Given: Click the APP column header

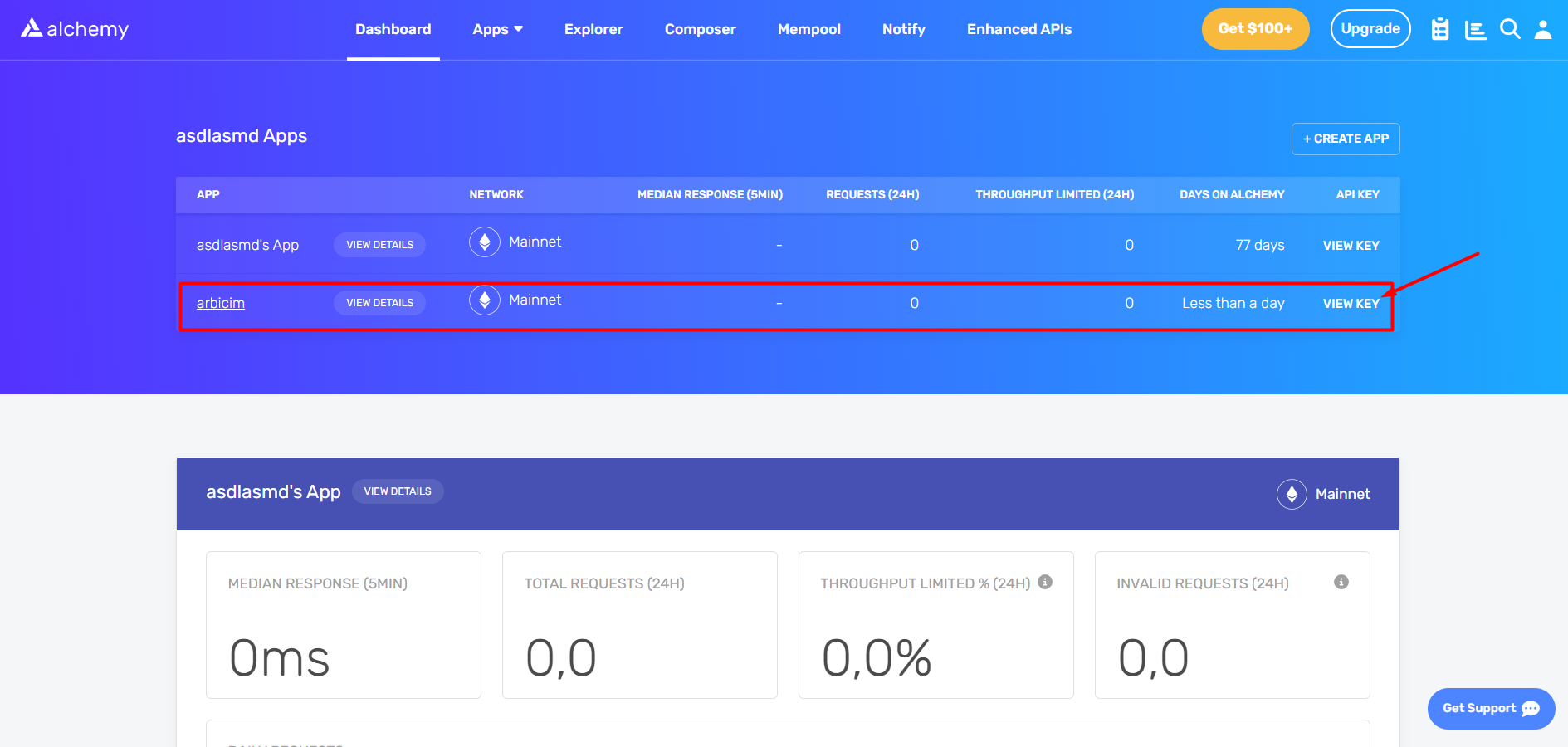Looking at the screenshot, I should (208, 194).
